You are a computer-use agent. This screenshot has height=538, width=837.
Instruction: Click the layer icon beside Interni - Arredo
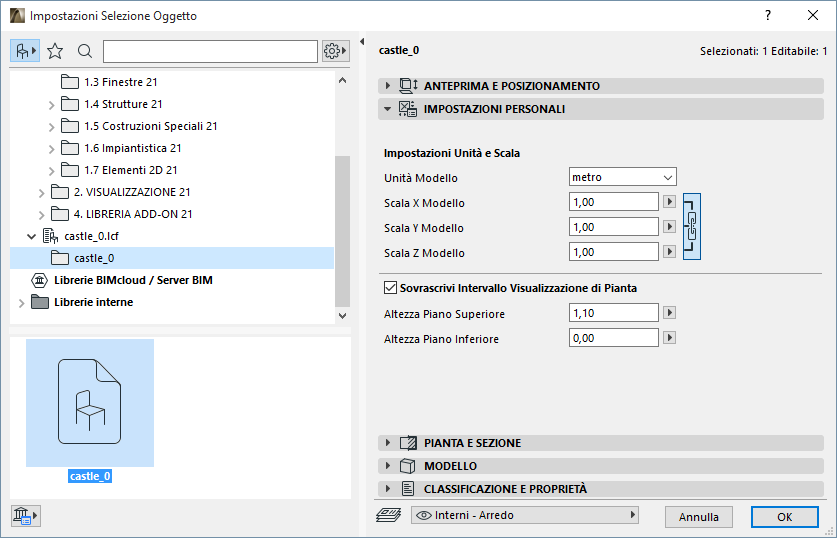point(387,516)
